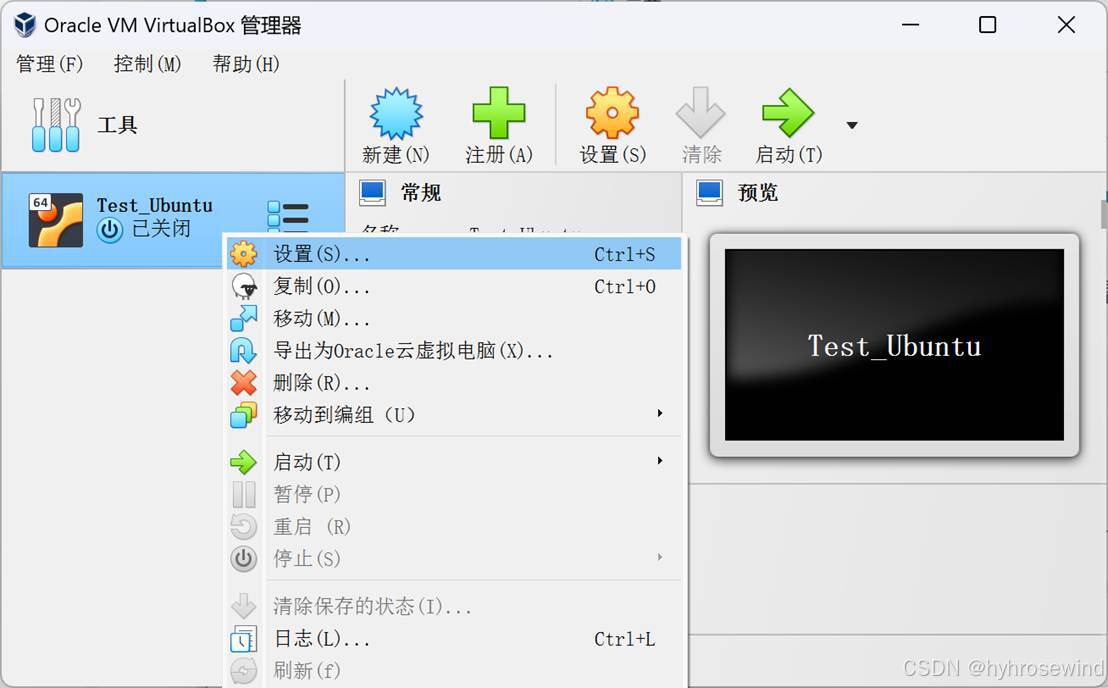Viewport: 1108px width, 688px height.
Task: Click the red X icon beside 删除(R)
Action: (x=244, y=383)
